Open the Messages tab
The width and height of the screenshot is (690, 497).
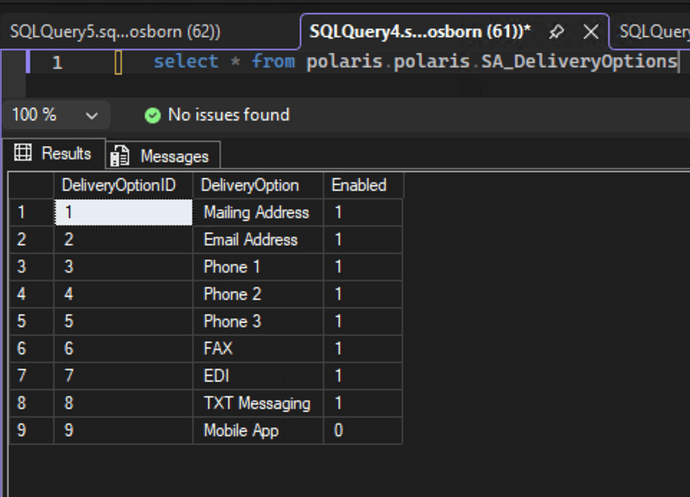point(163,156)
